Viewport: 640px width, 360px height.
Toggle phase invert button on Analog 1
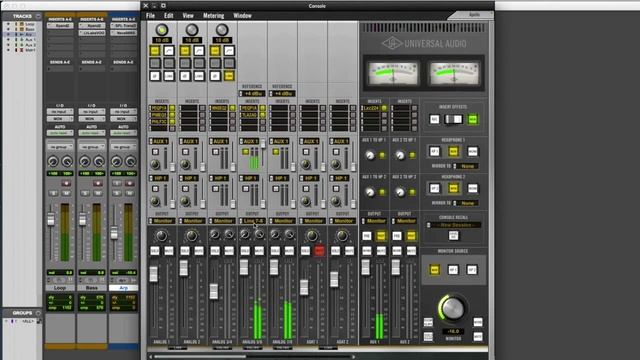point(155,76)
